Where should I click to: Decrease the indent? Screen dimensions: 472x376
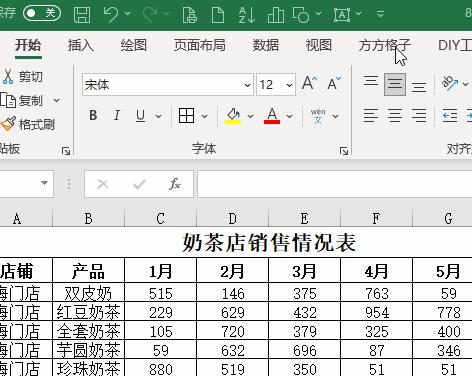point(450,116)
